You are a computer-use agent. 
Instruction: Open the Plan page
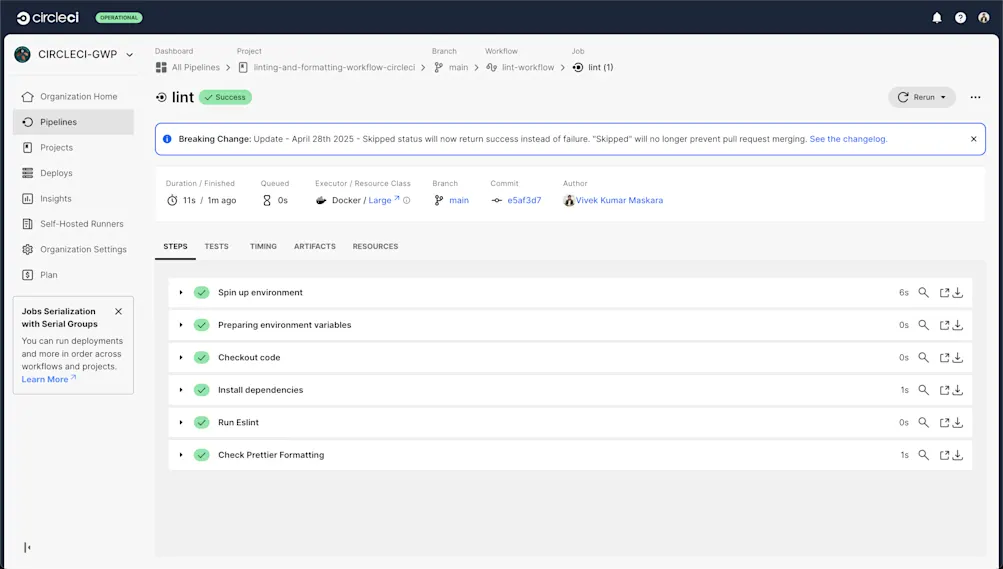[x=73, y=275]
